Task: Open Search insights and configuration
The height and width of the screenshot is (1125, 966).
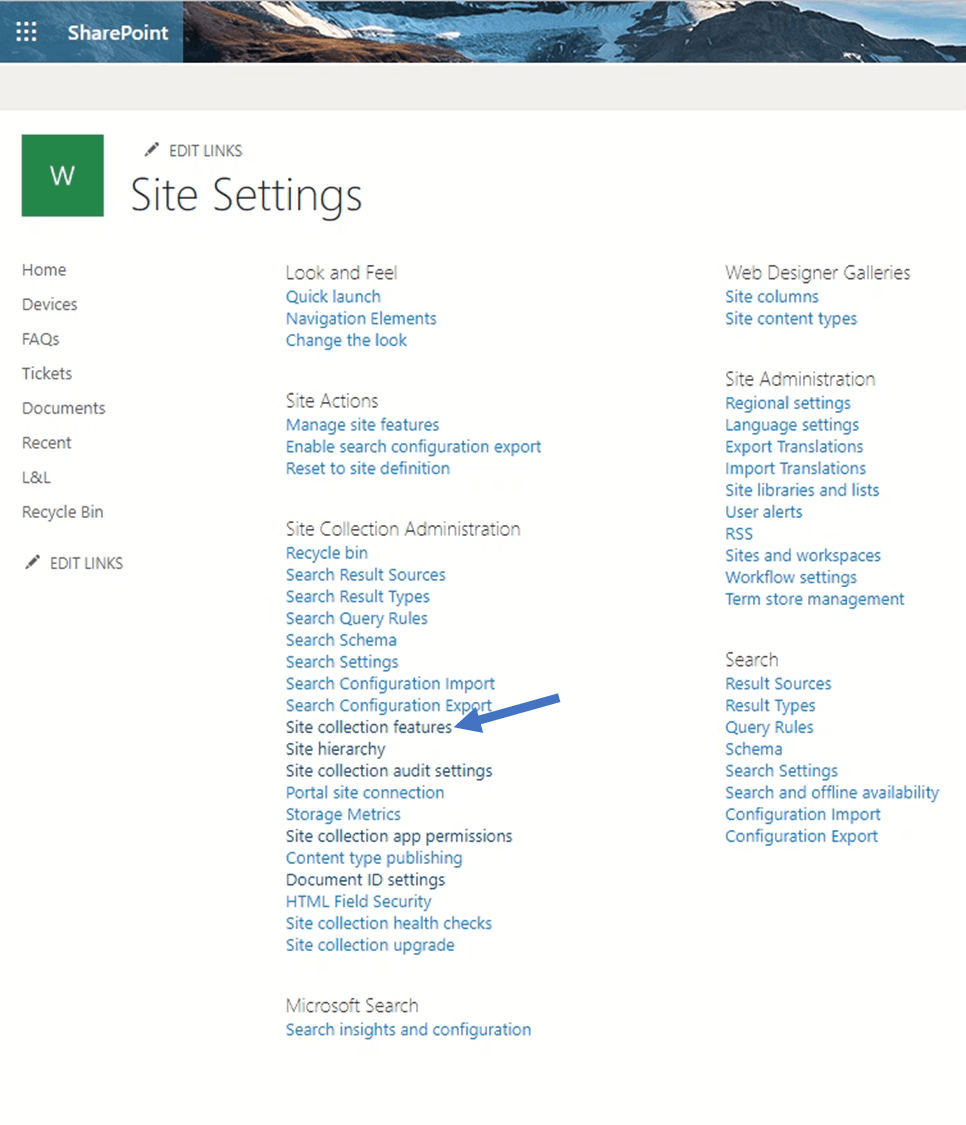Action: click(408, 1029)
